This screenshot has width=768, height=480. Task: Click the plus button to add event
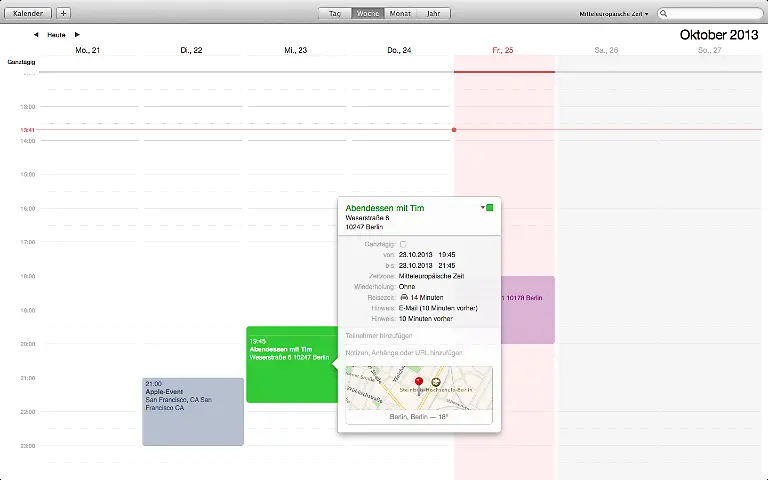[63, 13]
